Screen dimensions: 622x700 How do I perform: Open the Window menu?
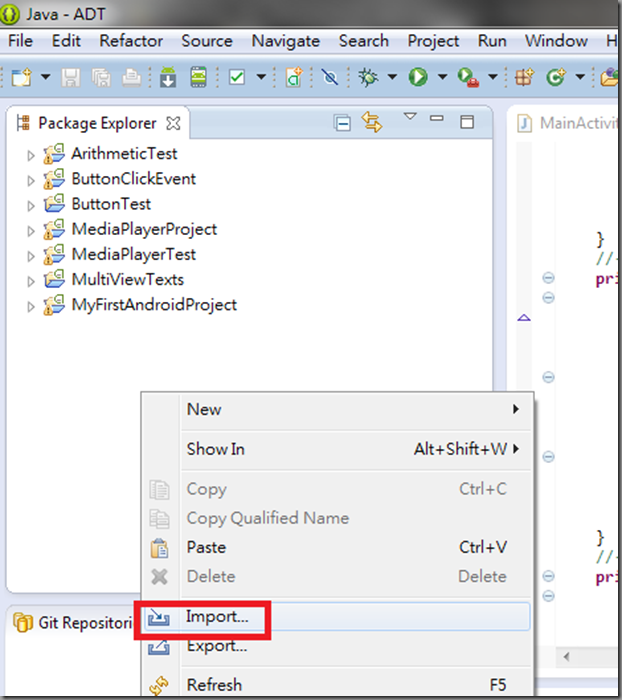[556, 41]
